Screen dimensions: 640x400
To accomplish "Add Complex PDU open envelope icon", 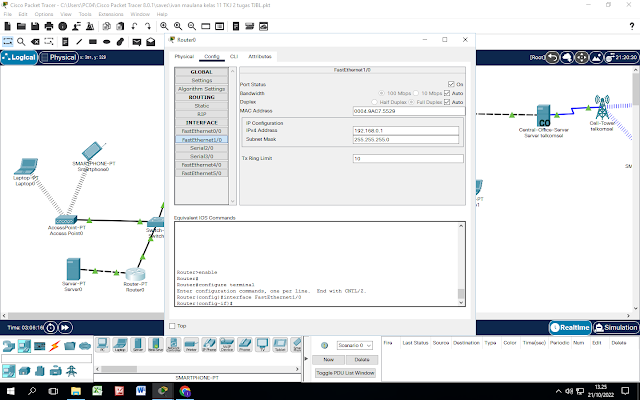I will [151, 42].
